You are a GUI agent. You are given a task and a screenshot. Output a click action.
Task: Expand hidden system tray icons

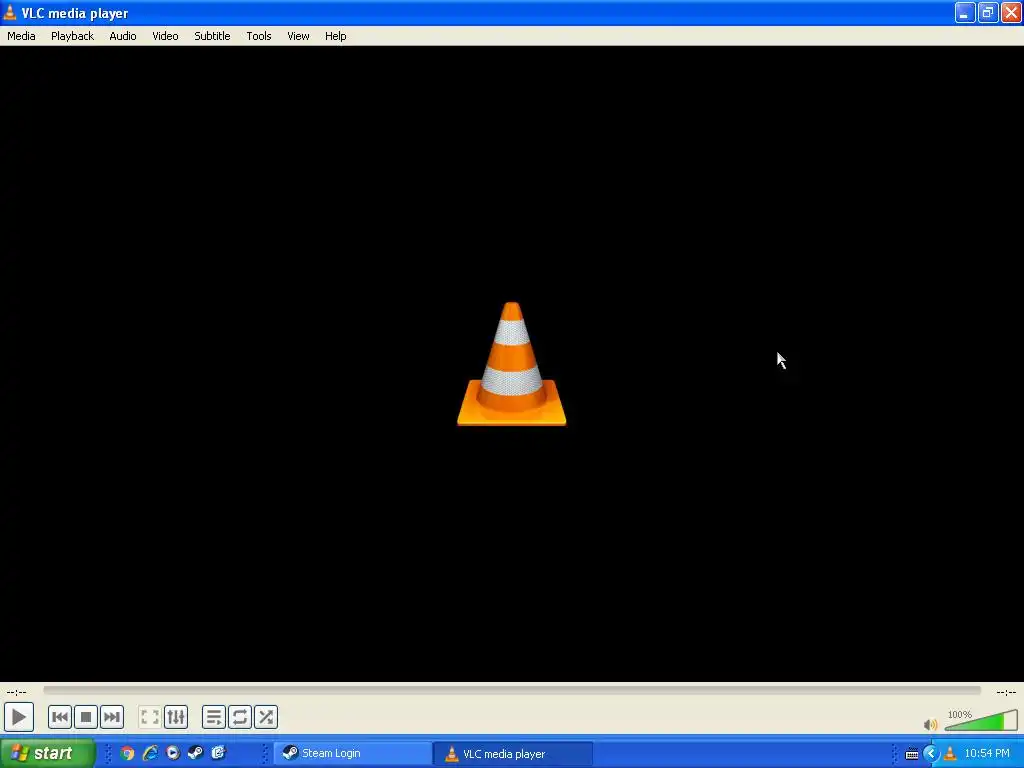click(x=931, y=754)
